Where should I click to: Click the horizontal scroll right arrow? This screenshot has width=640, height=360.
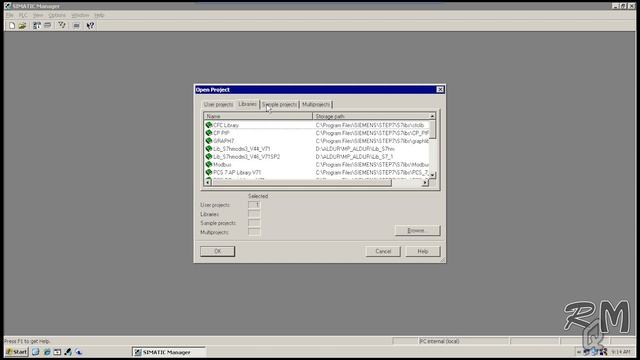click(x=425, y=182)
